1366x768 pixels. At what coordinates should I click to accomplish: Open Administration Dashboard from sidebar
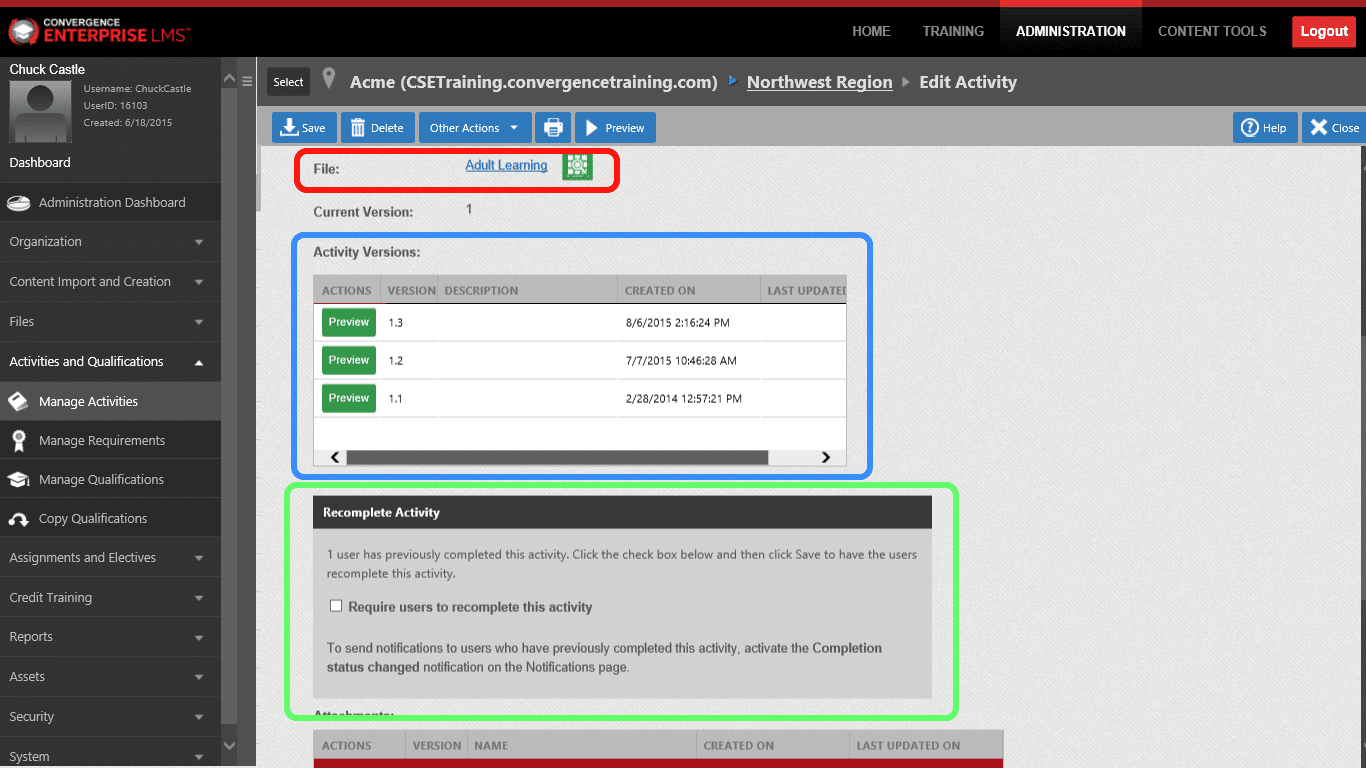(x=111, y=202)
